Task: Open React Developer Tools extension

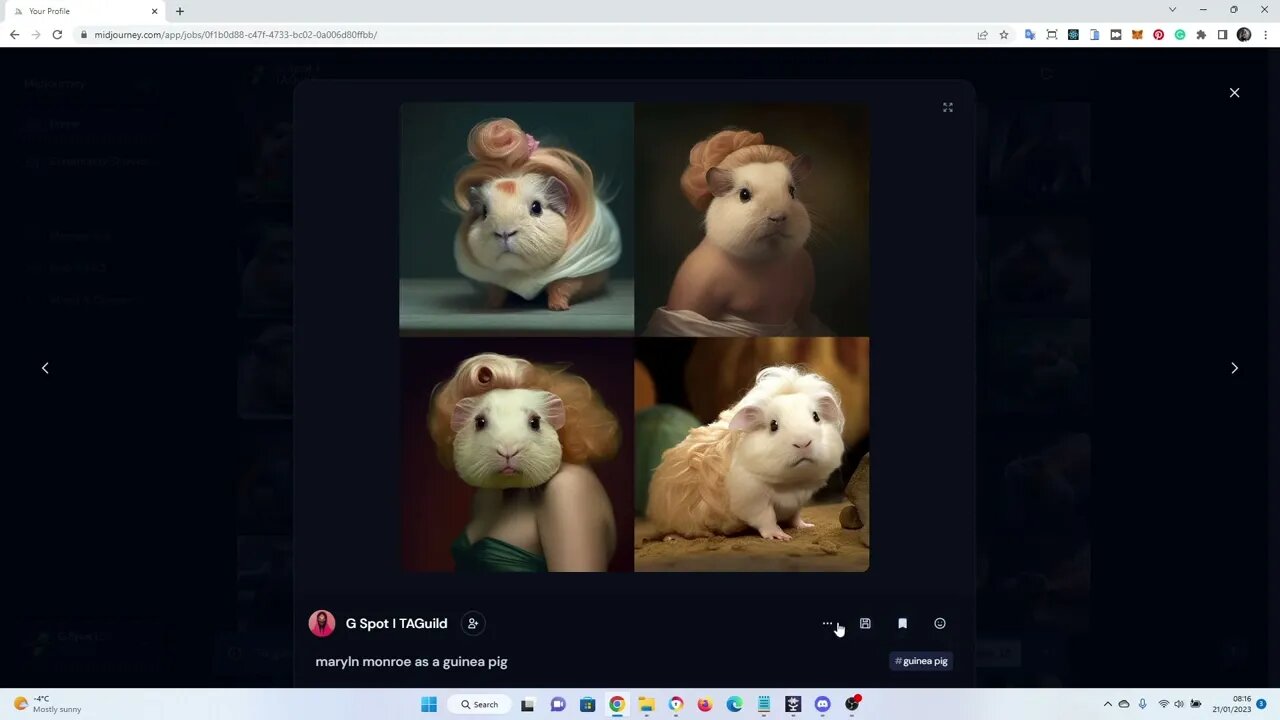Action: 1073,34
